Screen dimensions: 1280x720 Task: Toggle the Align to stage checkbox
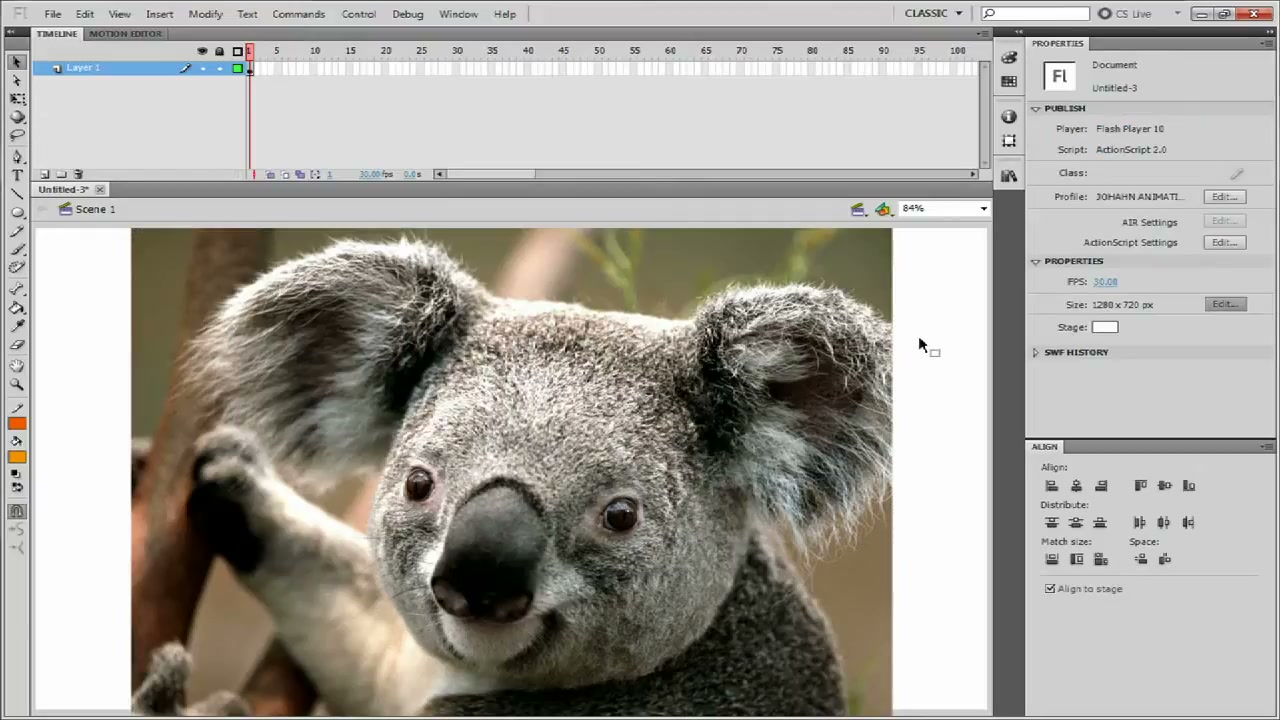click(1050, 589)
